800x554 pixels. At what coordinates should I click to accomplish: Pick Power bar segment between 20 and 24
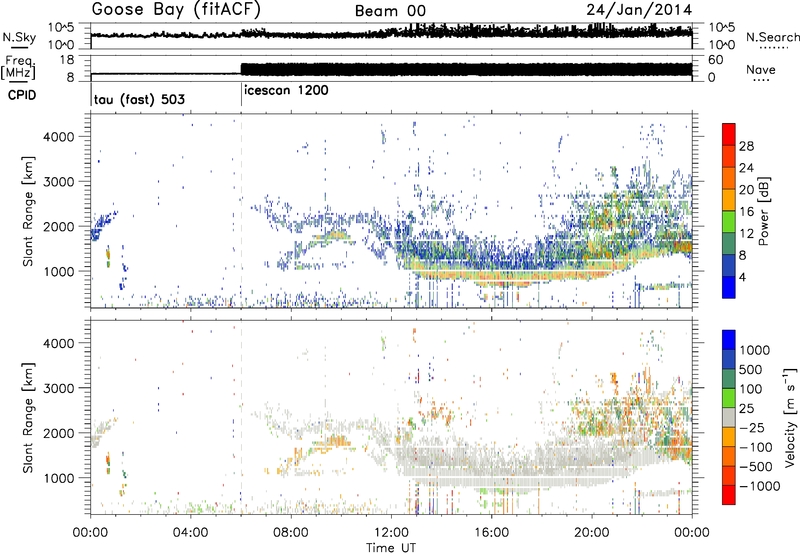pyautogui.click(x=729, y=178)
